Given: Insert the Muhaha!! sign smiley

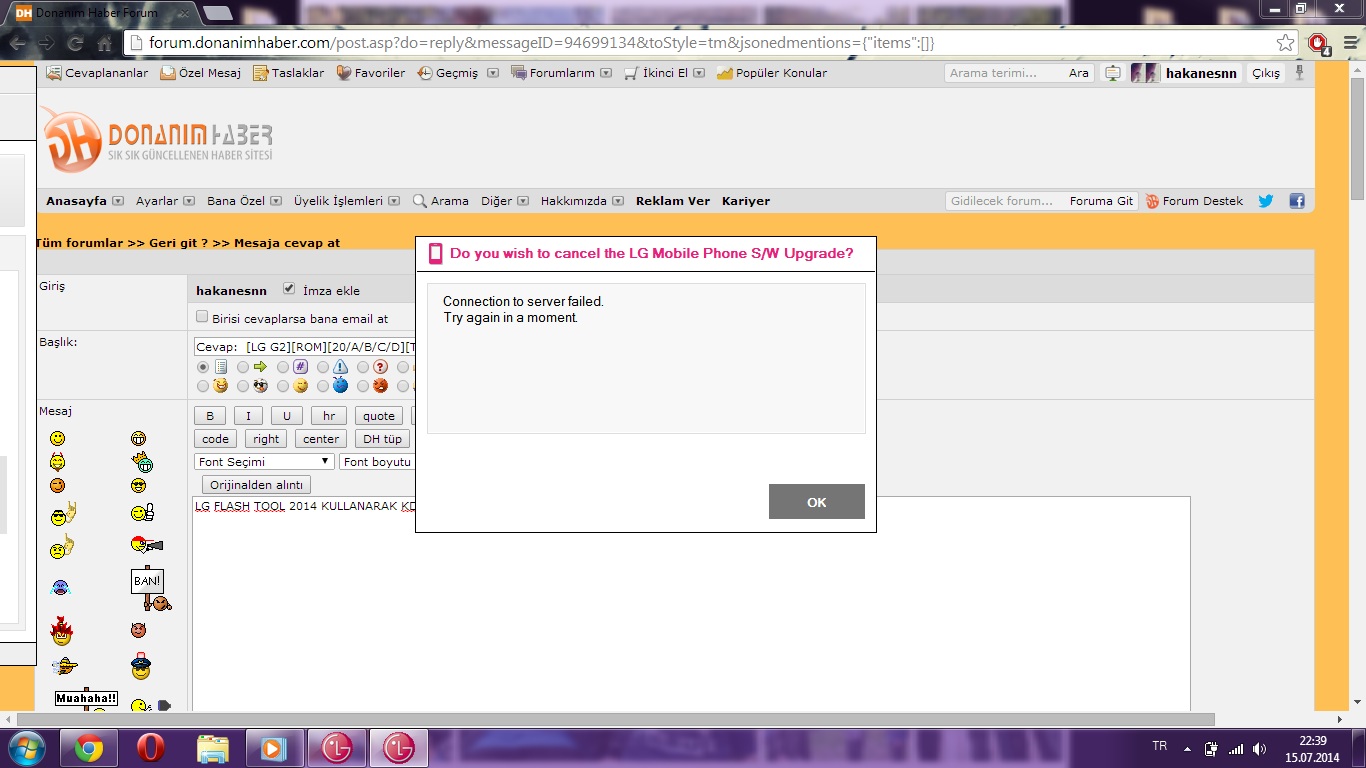Looking at the screenshot, I should click(86, 699).
